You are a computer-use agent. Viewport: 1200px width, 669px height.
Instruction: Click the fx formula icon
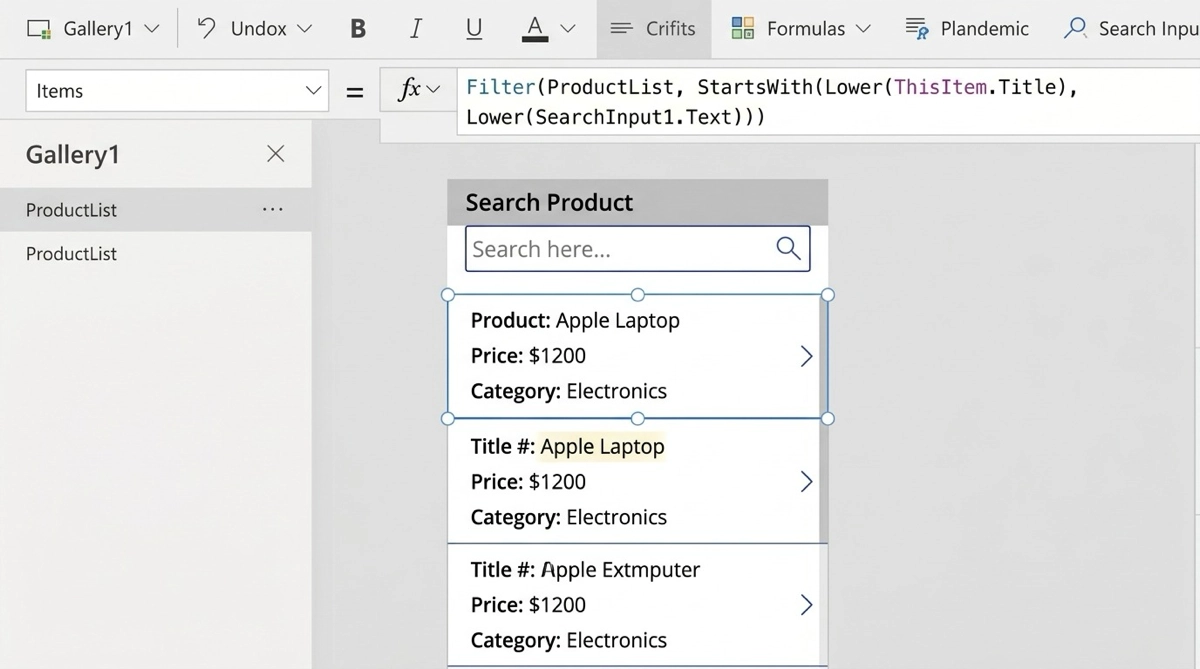click(x=410, y=90)
